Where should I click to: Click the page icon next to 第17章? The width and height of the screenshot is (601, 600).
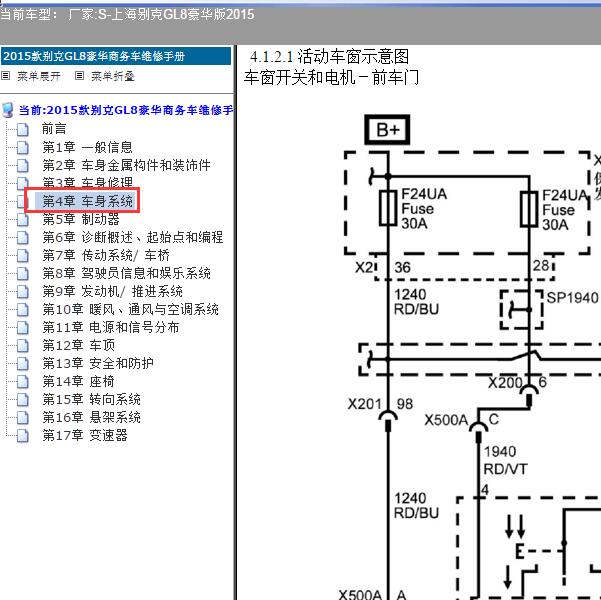click(23, 436)
